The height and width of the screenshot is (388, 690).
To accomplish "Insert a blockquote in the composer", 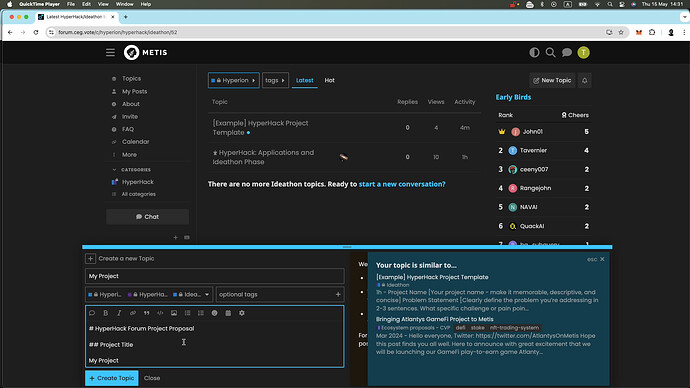I will point(147,313).
